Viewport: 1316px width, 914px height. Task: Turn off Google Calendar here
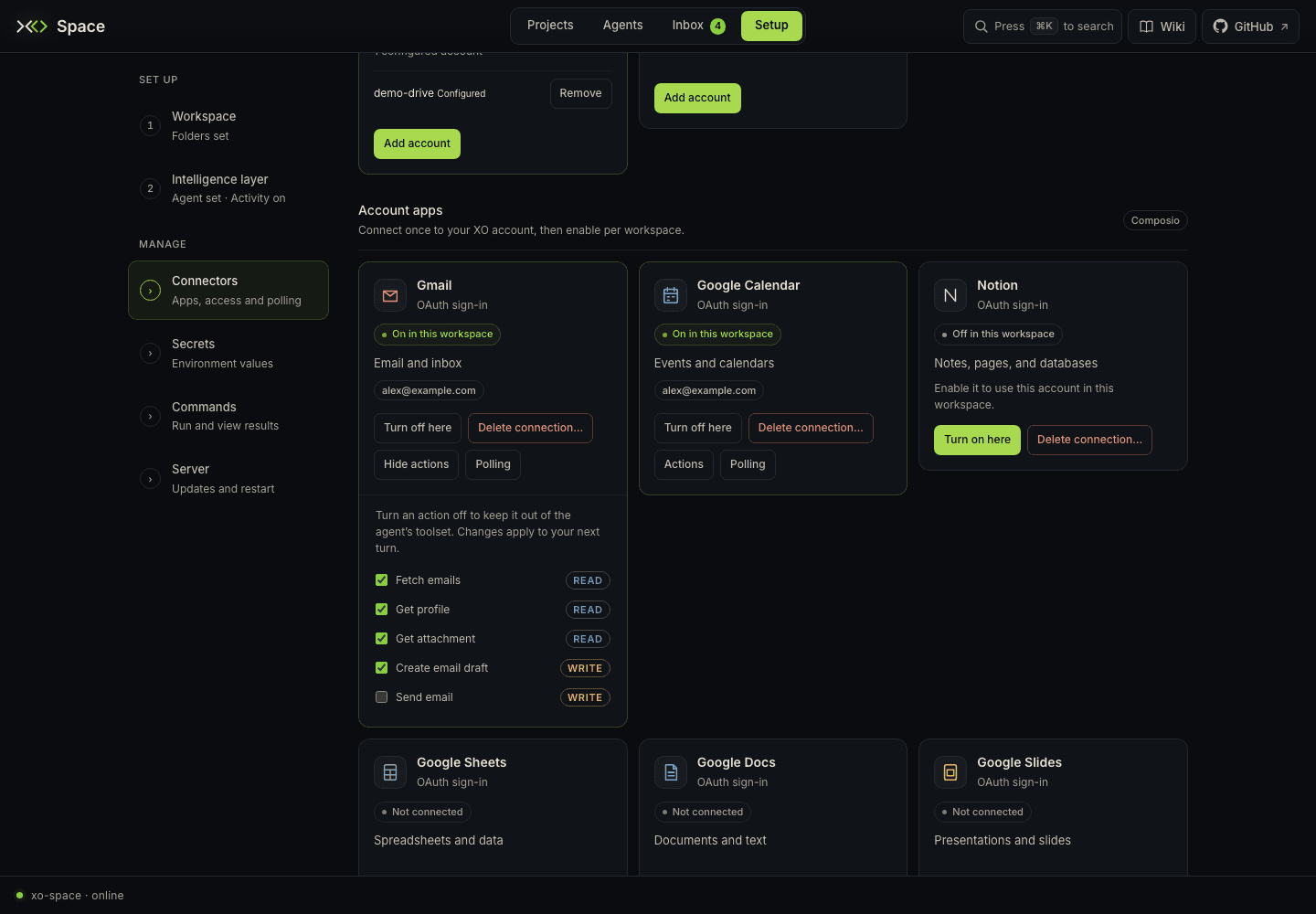click(698, 428)
